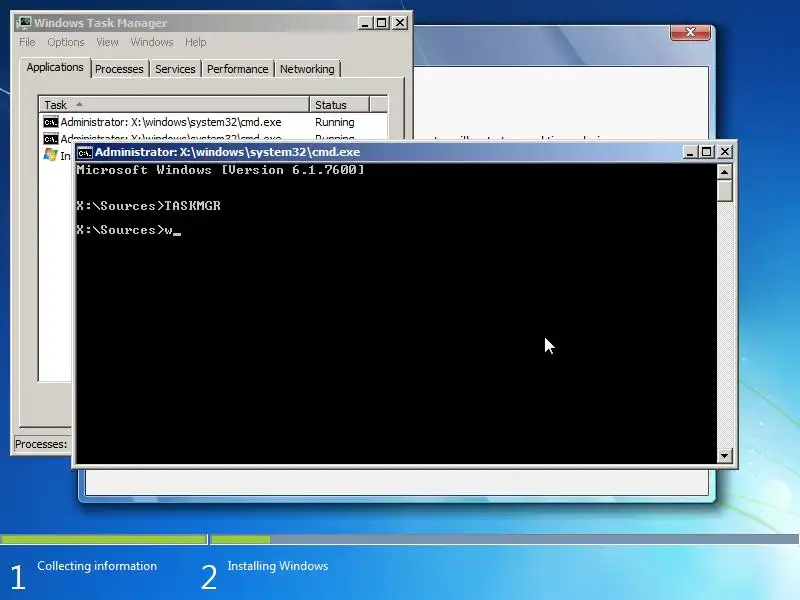This screenshot has height=600, width=800.
Task: Click the console scrollbar up arrow
Action: click(724, 172)
